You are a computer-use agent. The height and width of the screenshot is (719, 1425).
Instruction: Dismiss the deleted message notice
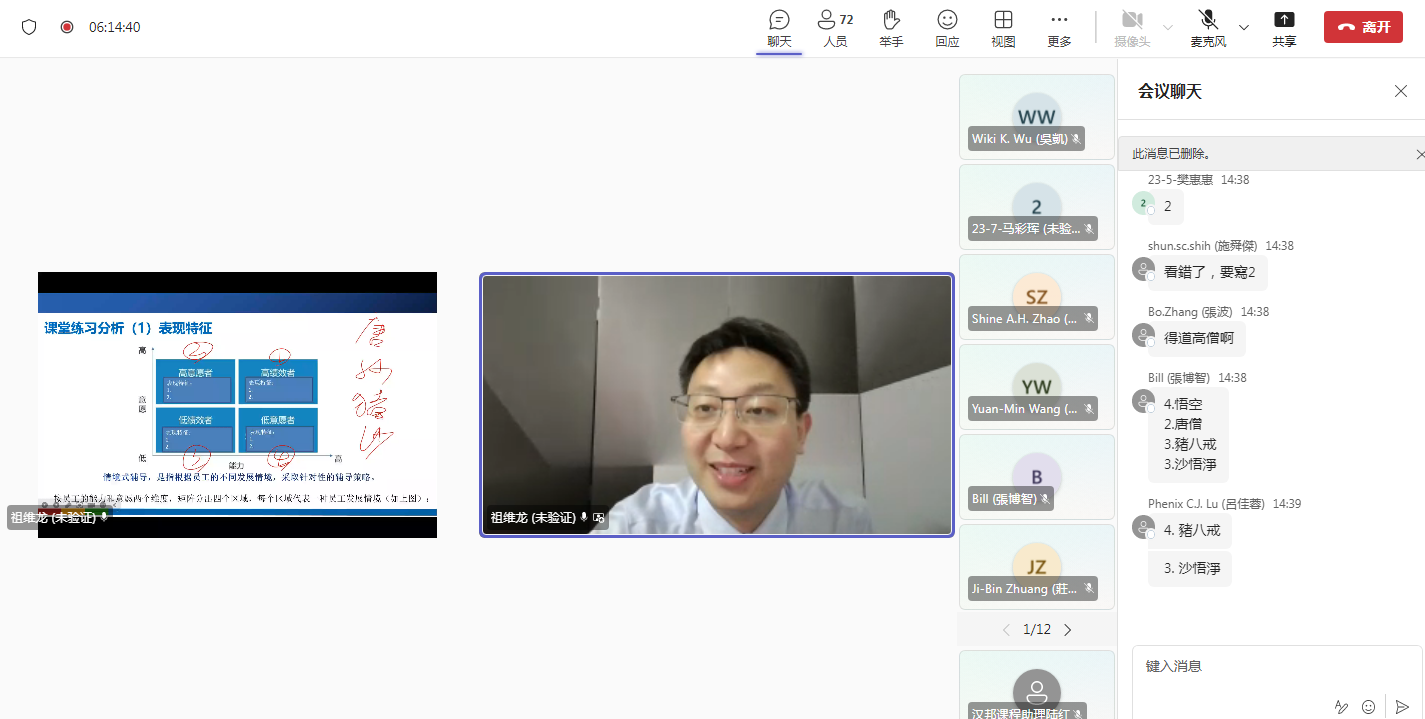pos(1420,154)
